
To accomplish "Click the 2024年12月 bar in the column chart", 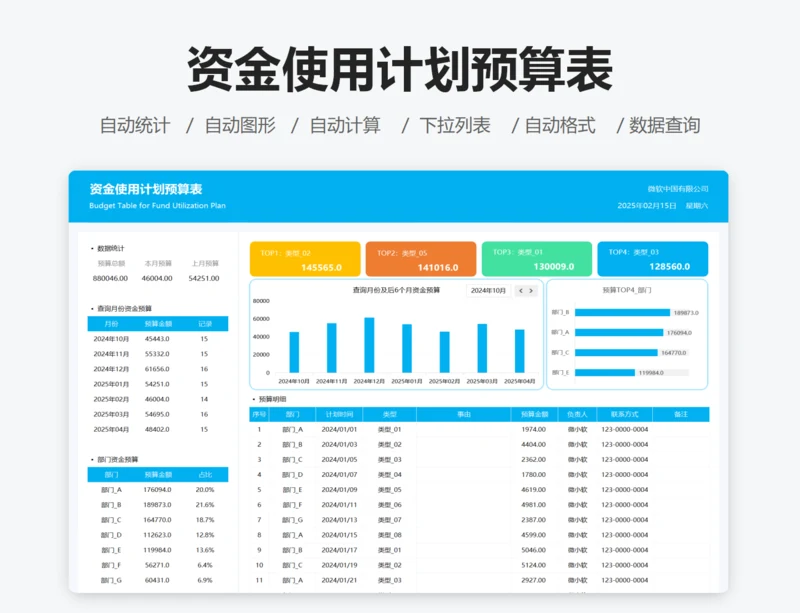I will tap(369, 345).
